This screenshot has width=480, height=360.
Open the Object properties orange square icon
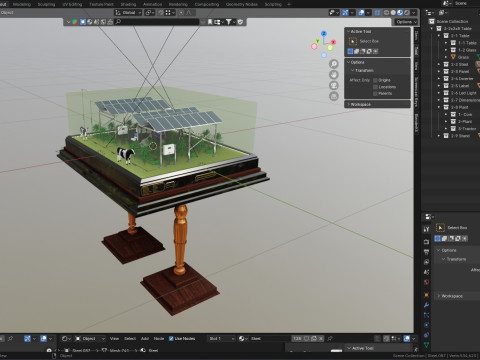point(426,295)
